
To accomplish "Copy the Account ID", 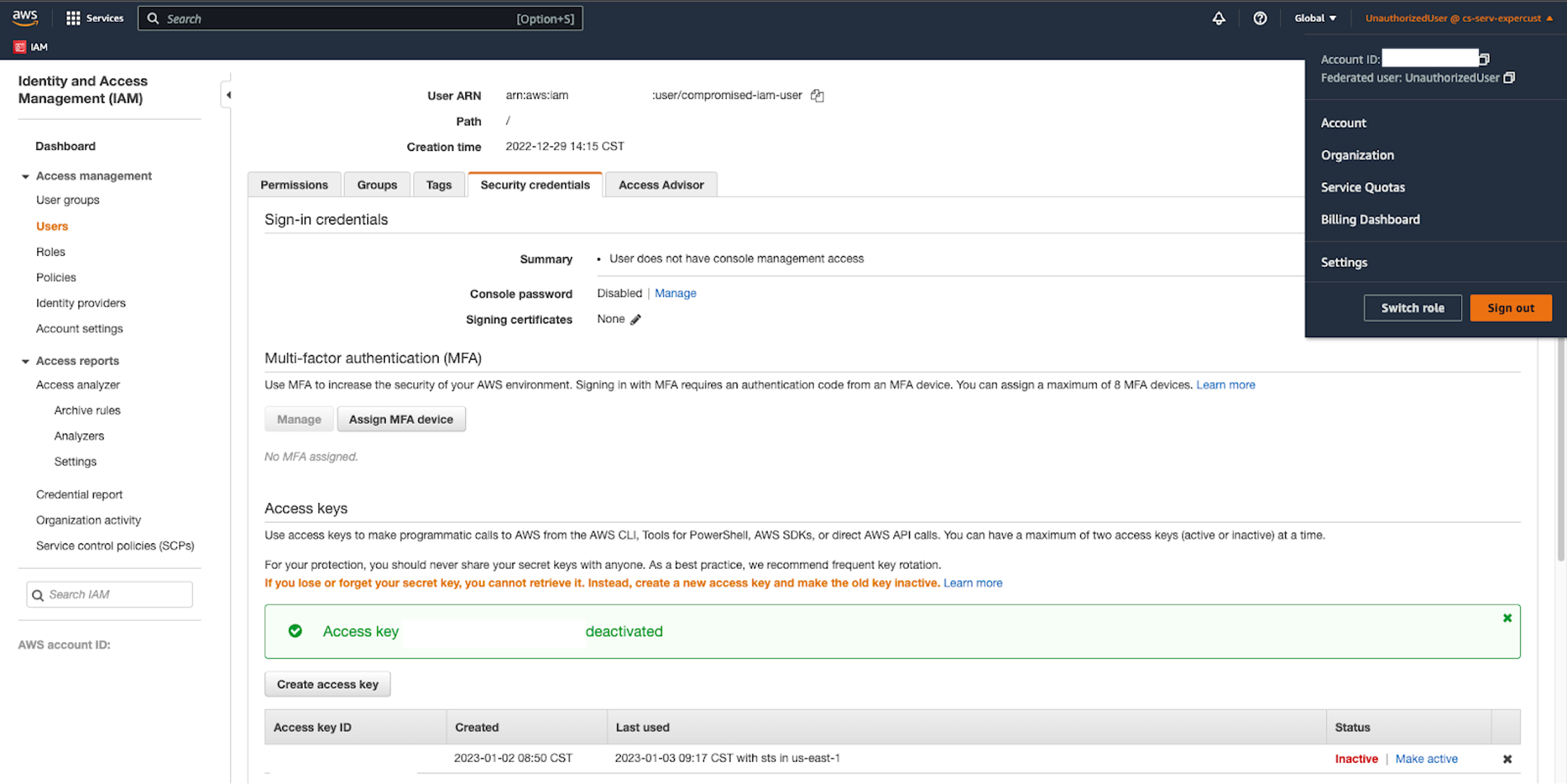I will pos(1484,59).
